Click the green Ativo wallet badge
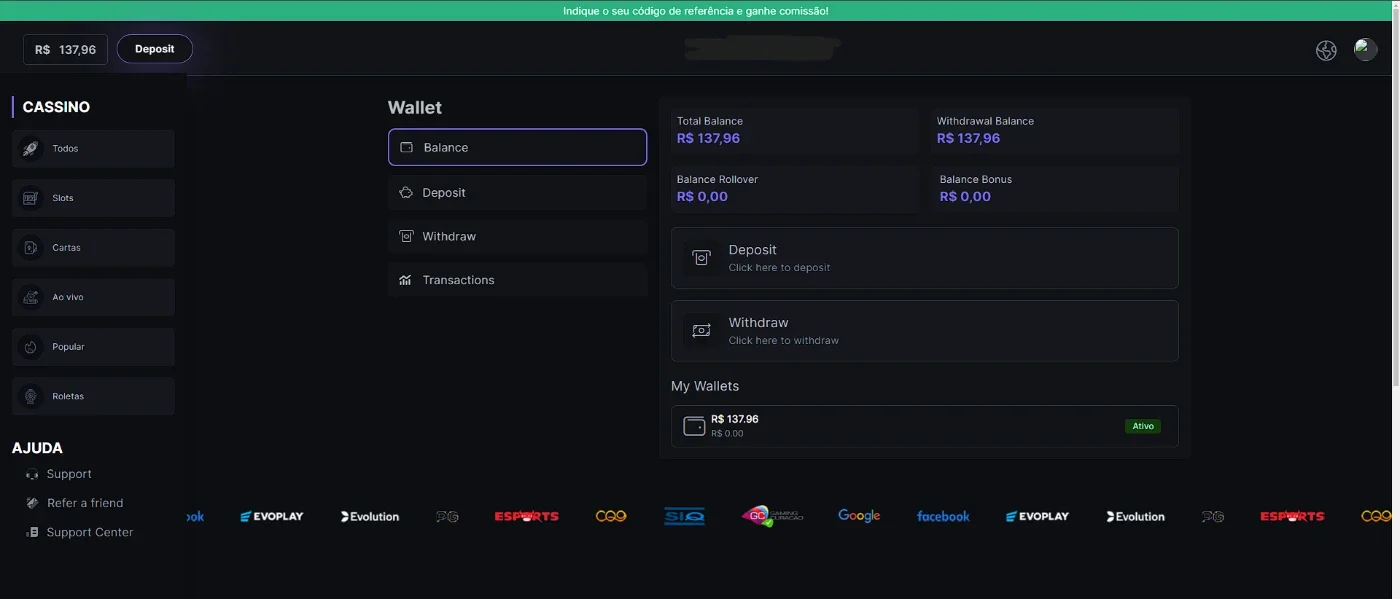 [1143, 426]
